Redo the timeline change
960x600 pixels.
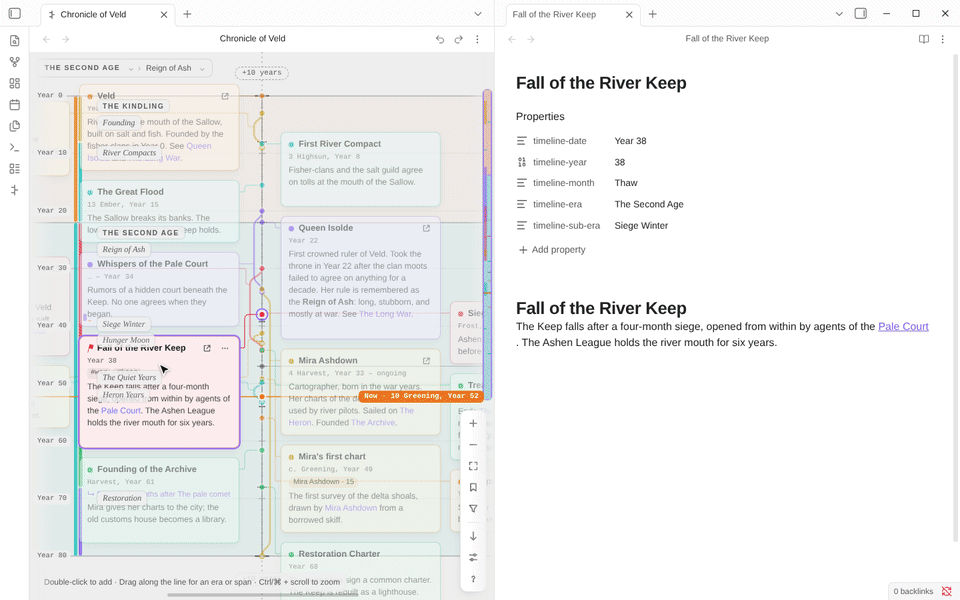pos(459,39)
